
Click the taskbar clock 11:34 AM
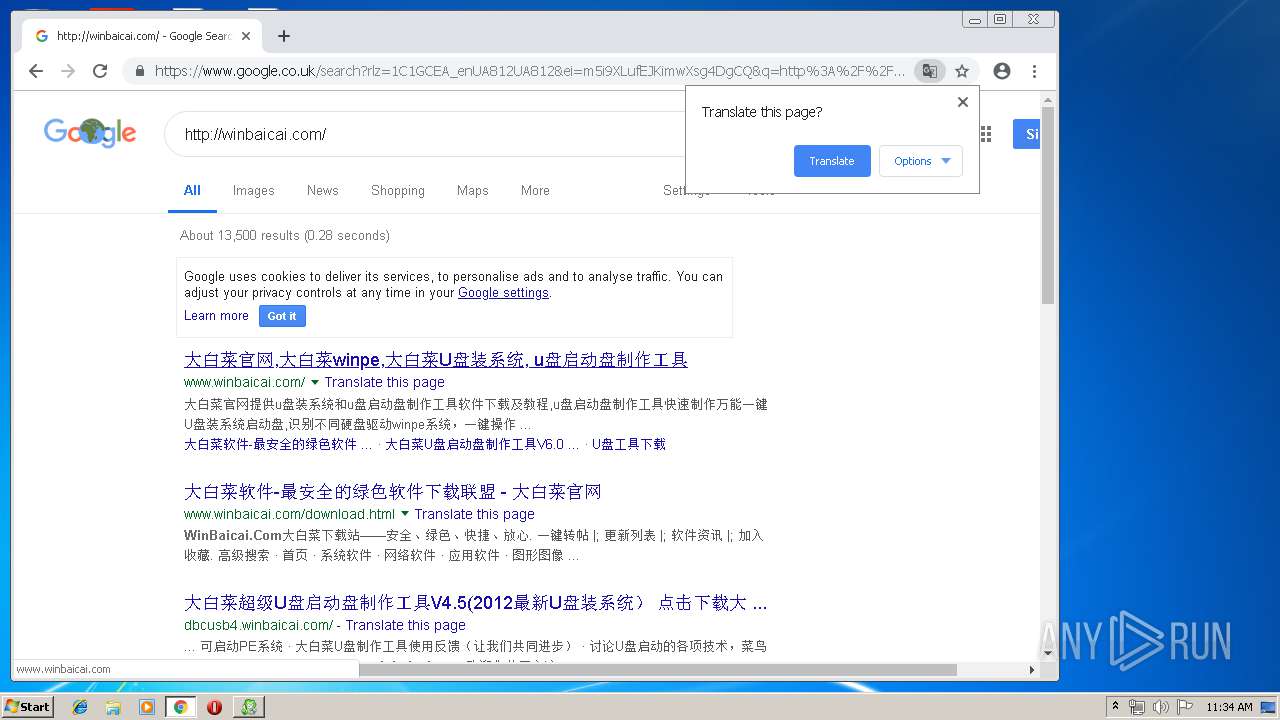tap(1229, 707)
